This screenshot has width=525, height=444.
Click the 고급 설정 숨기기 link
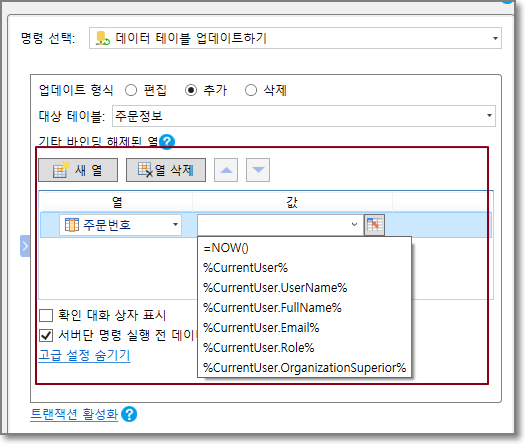84,355
